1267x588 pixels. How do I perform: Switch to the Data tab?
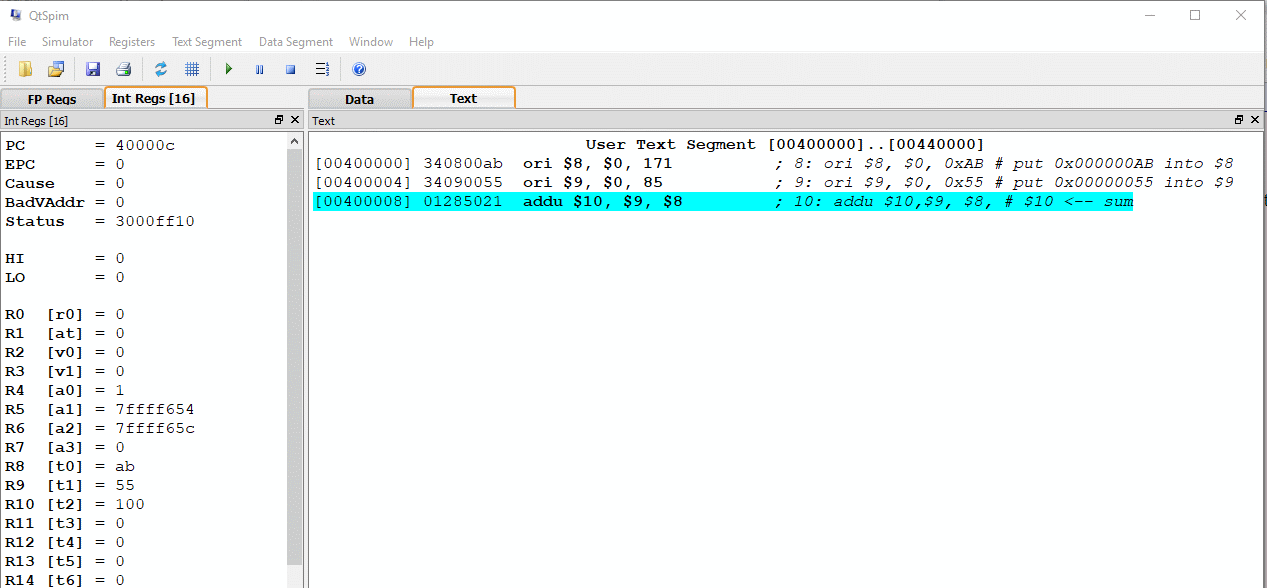click(x=359, y=99)
